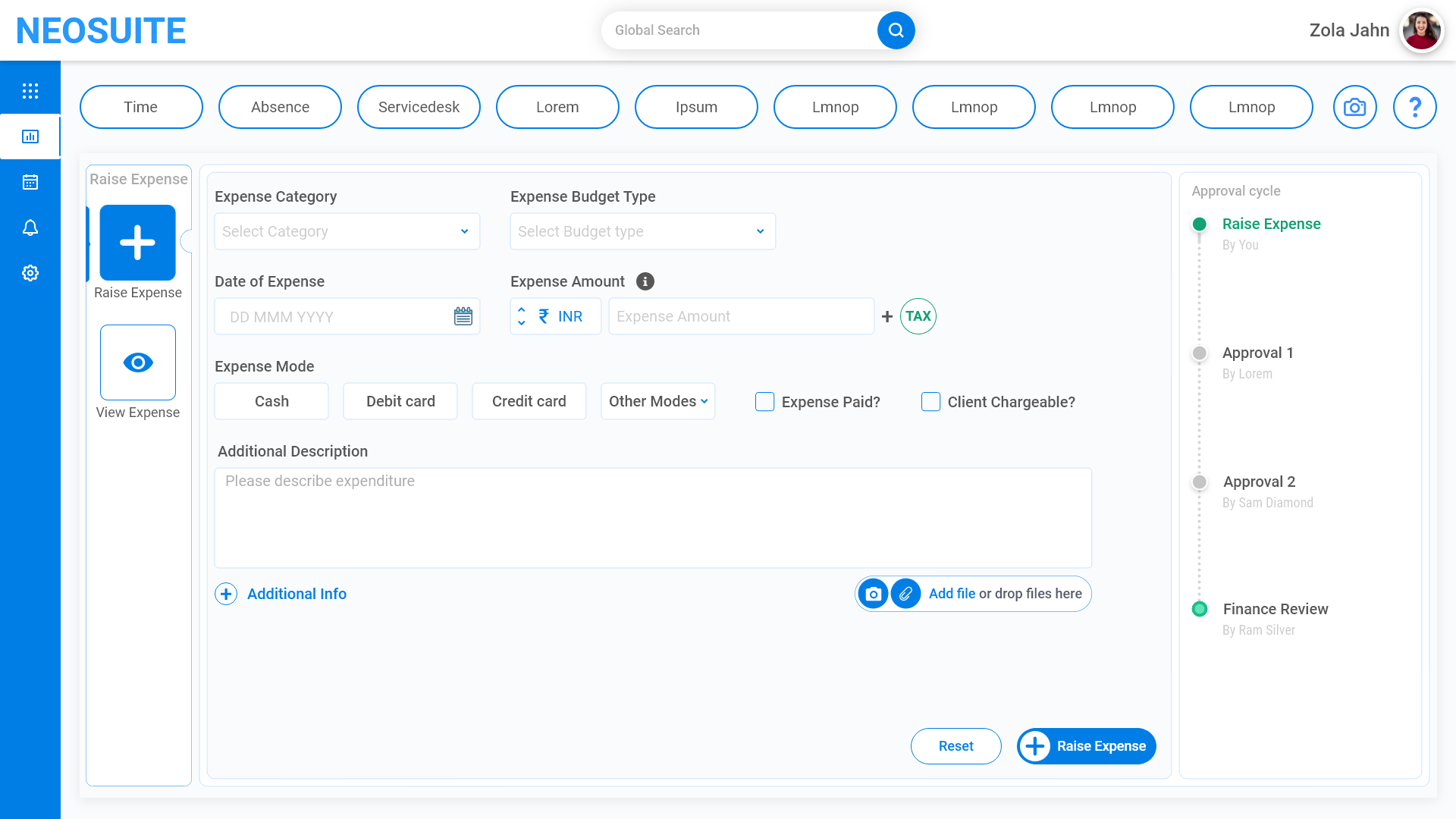The width and height of the screenshot is (1456, 819).
Task: Check the Expense Paid checkbox
Action: [x=764, y=402]
